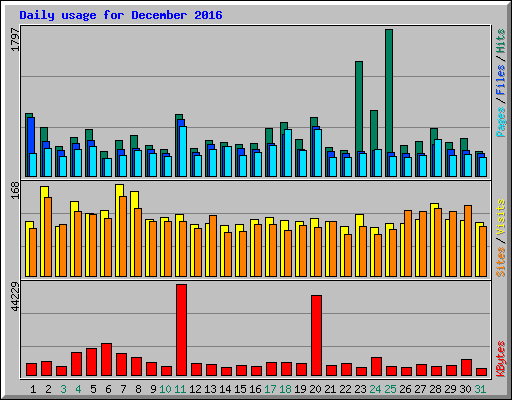512x400 pixels.
Task: Click the green weekend day label 11
Action: pyautogui.click(x=180, y=389)
